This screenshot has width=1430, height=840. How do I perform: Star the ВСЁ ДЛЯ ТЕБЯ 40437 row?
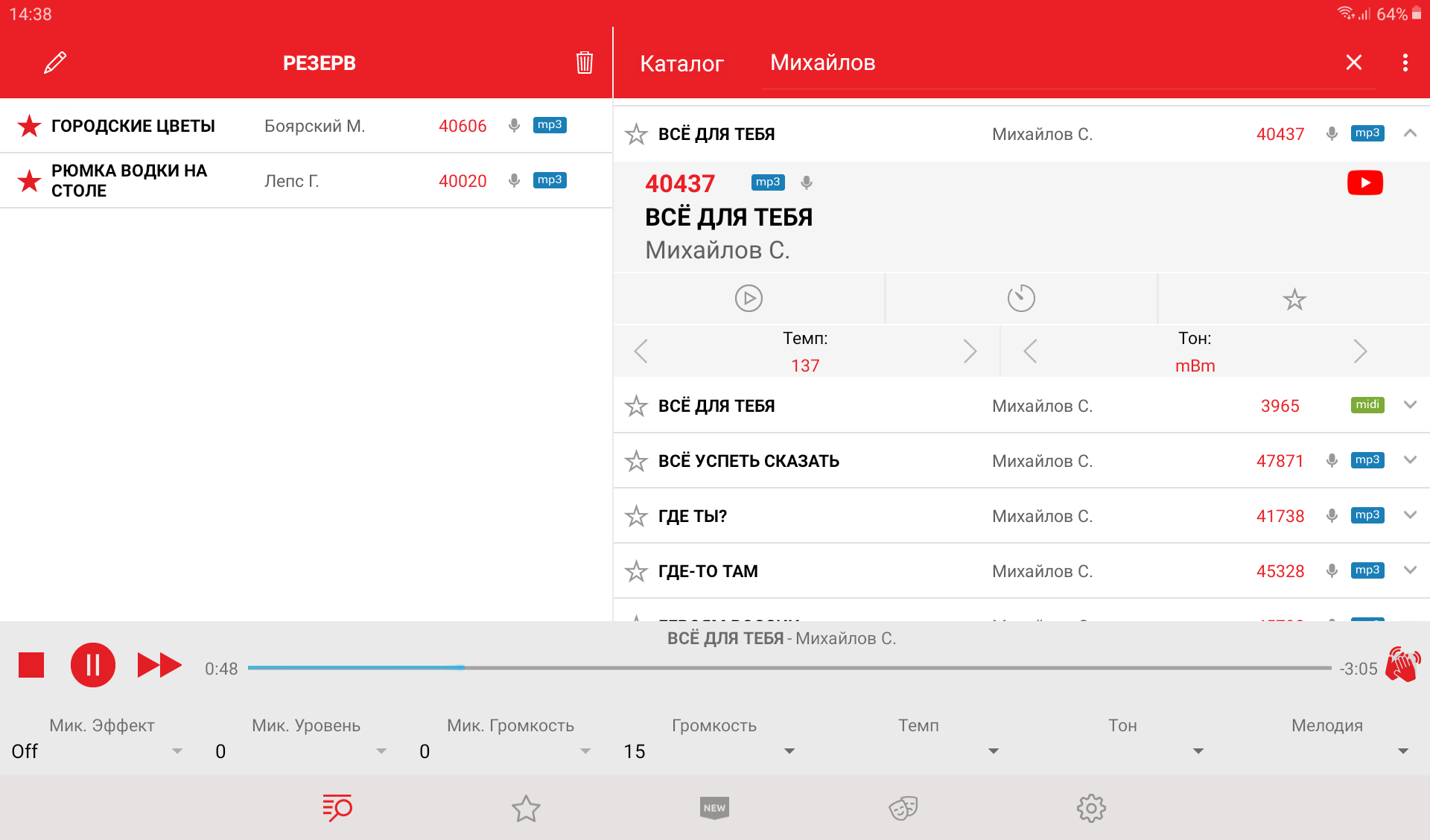coord(636,134)
